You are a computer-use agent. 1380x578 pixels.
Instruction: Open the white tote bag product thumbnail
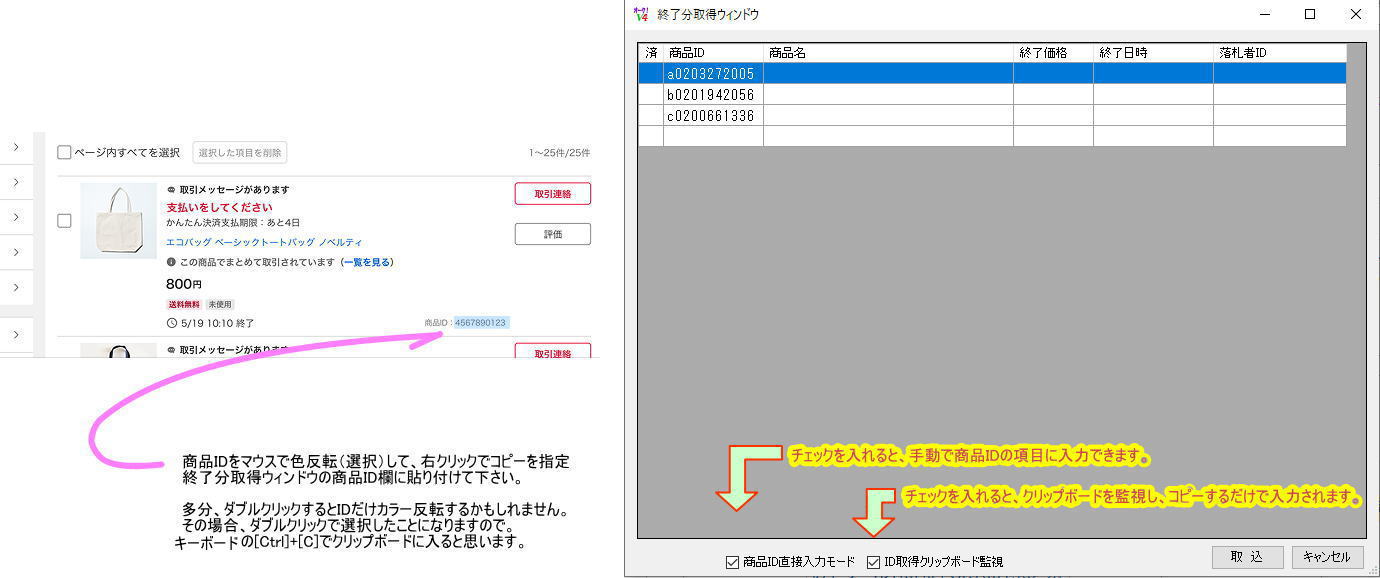point(118,221)
